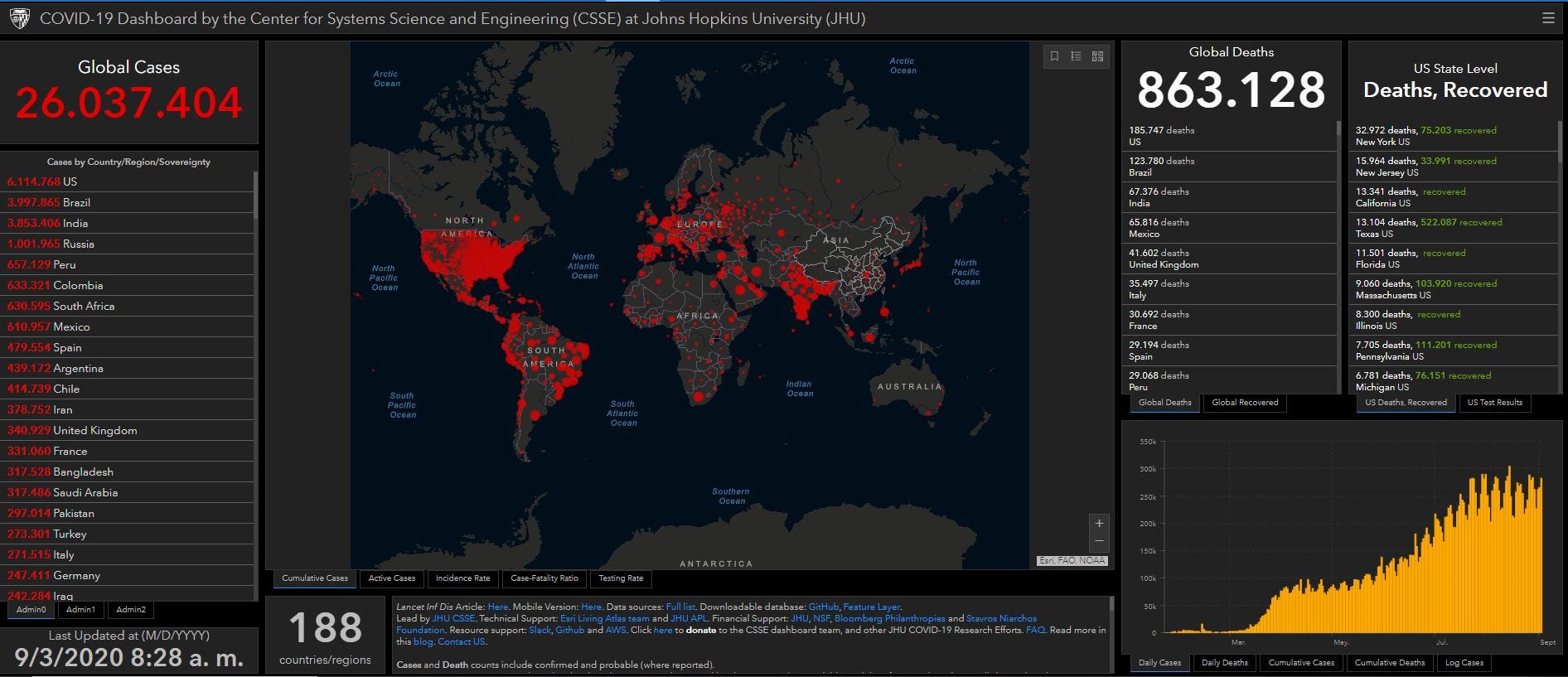This screenshot has height=677, width=1568.
Task: Zoom out on the world map
Action: (x=1099, y=541)
